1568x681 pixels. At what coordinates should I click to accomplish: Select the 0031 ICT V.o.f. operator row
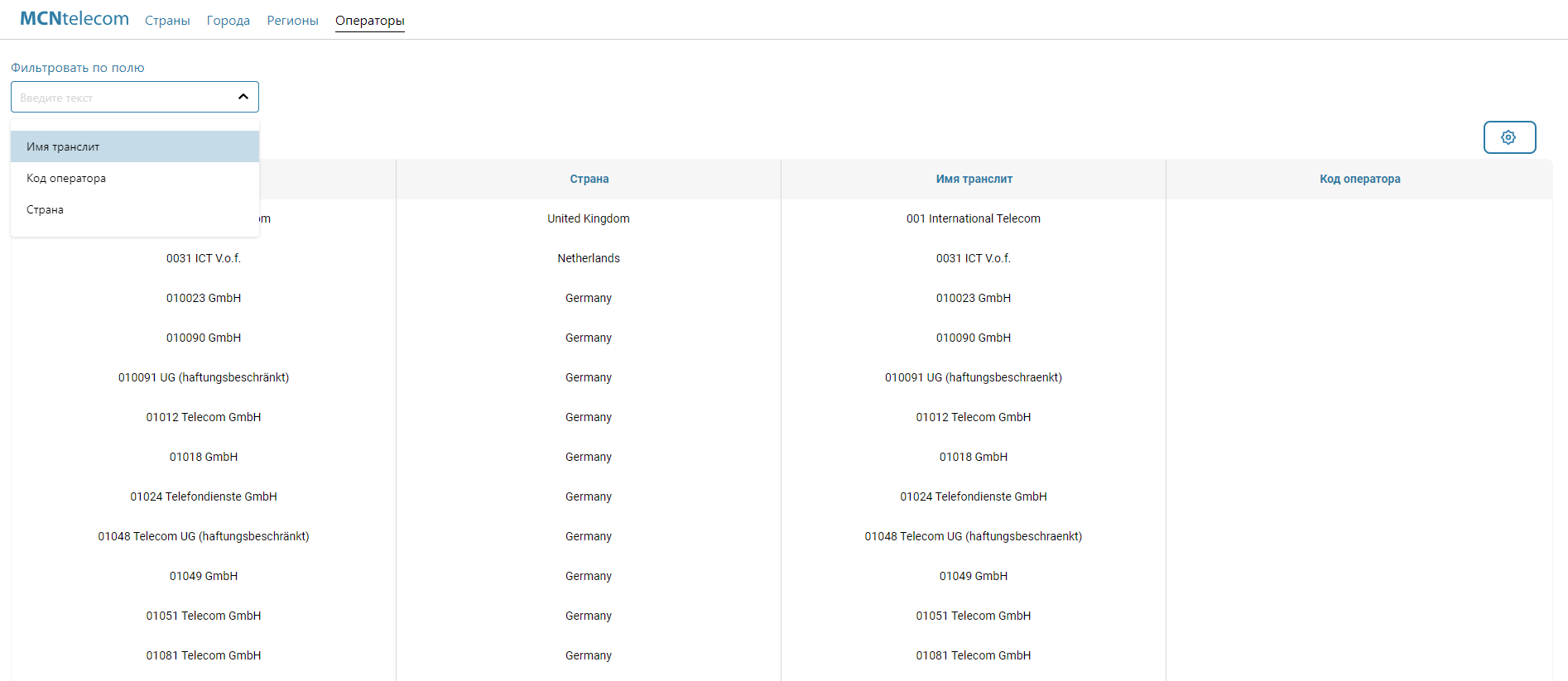tap(204, 258)
